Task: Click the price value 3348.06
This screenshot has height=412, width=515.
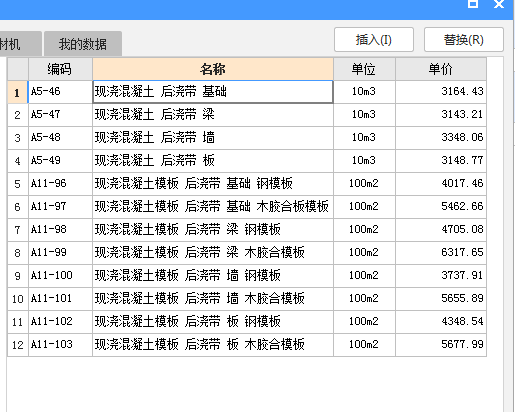Action: point(462,137)
